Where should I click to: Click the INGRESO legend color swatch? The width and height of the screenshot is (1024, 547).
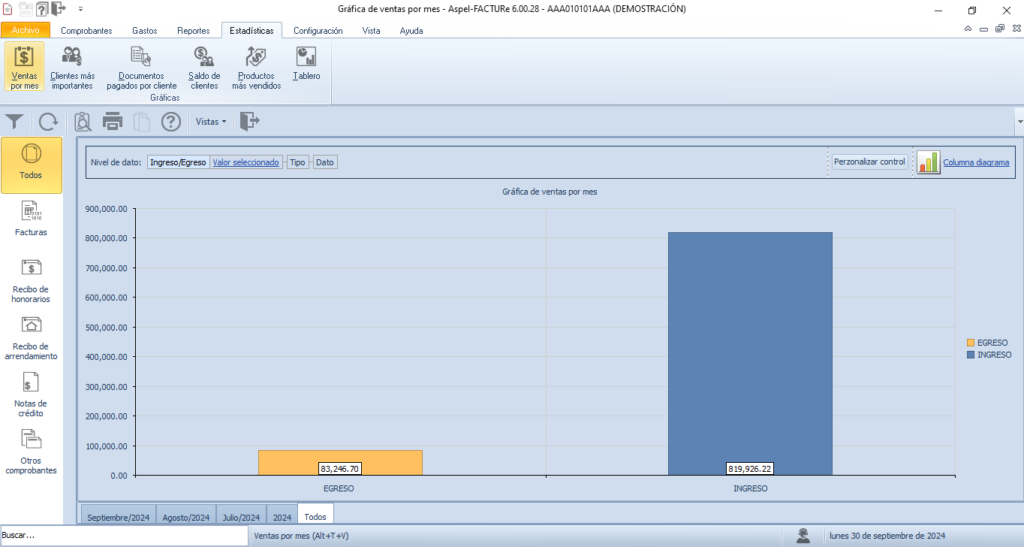[970, 355]
